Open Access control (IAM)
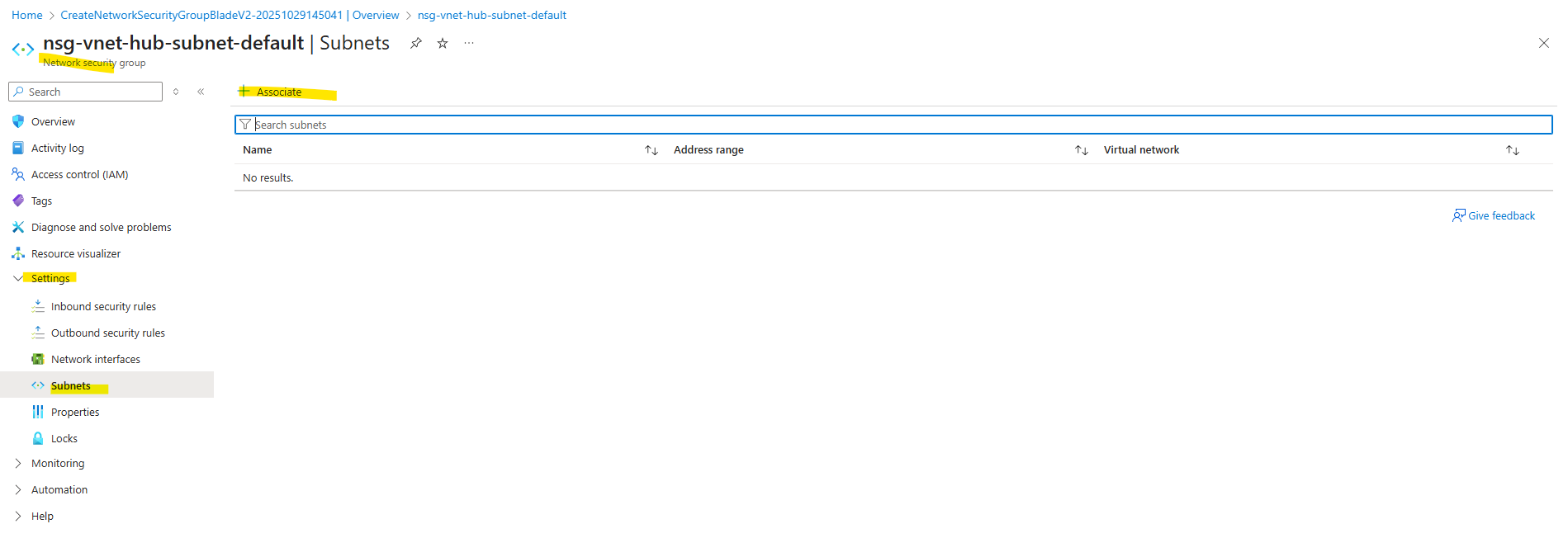The image size is (1568, 557). coord(79,174)
